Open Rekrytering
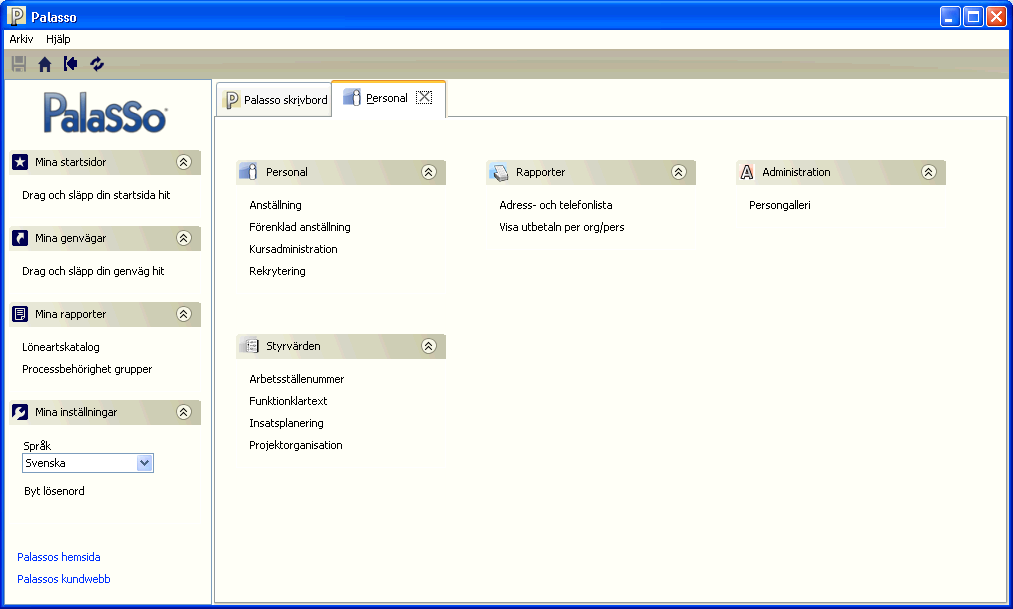 click(277, 271)
